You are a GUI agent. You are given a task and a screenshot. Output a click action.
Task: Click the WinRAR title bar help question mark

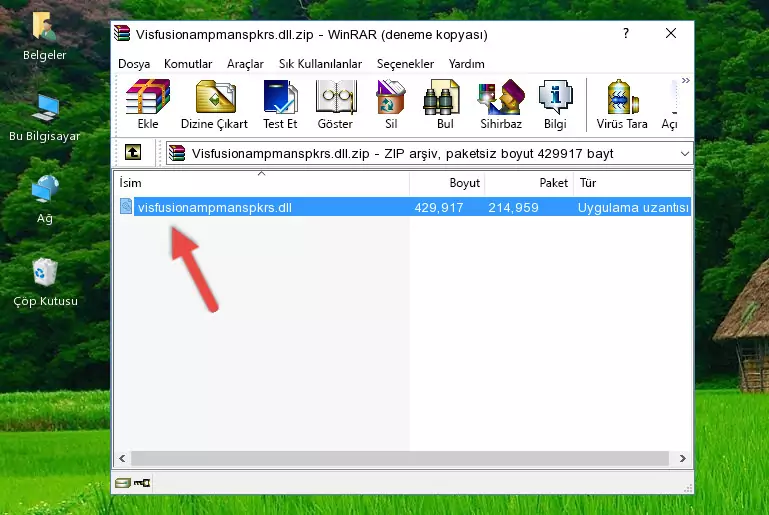click(626, 33)
